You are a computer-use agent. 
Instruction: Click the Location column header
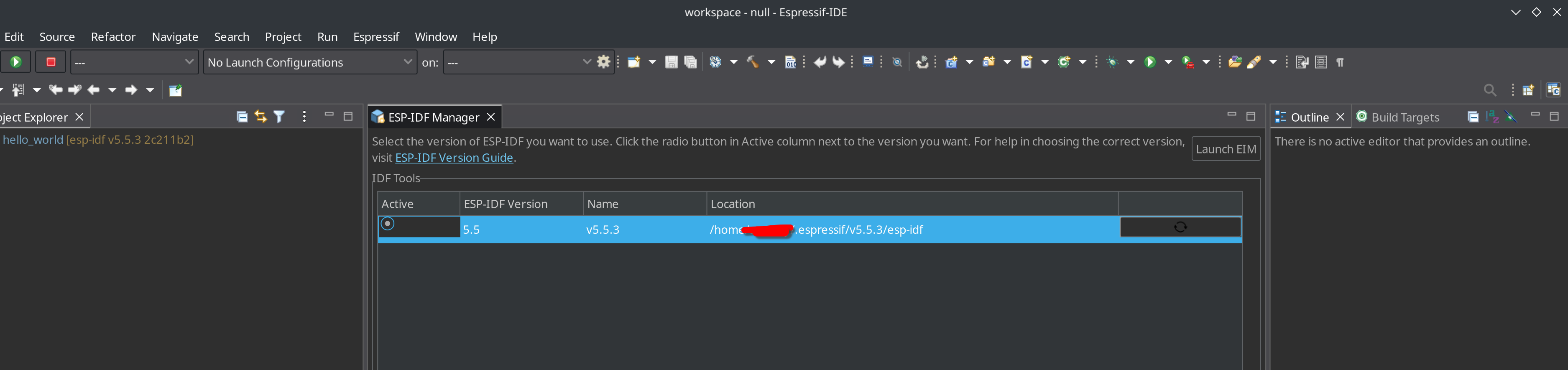tap(912, 204)
